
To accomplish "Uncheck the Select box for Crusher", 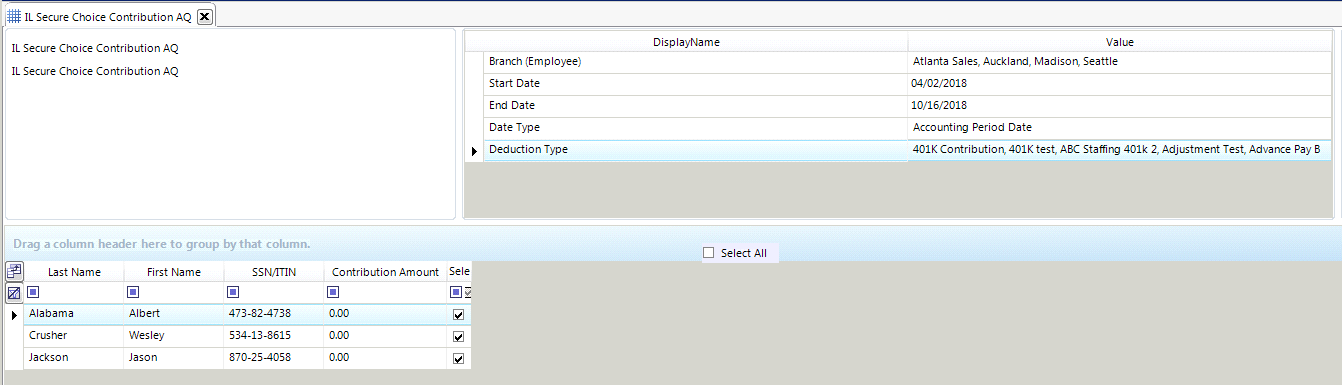I will (x=459, y=336).
